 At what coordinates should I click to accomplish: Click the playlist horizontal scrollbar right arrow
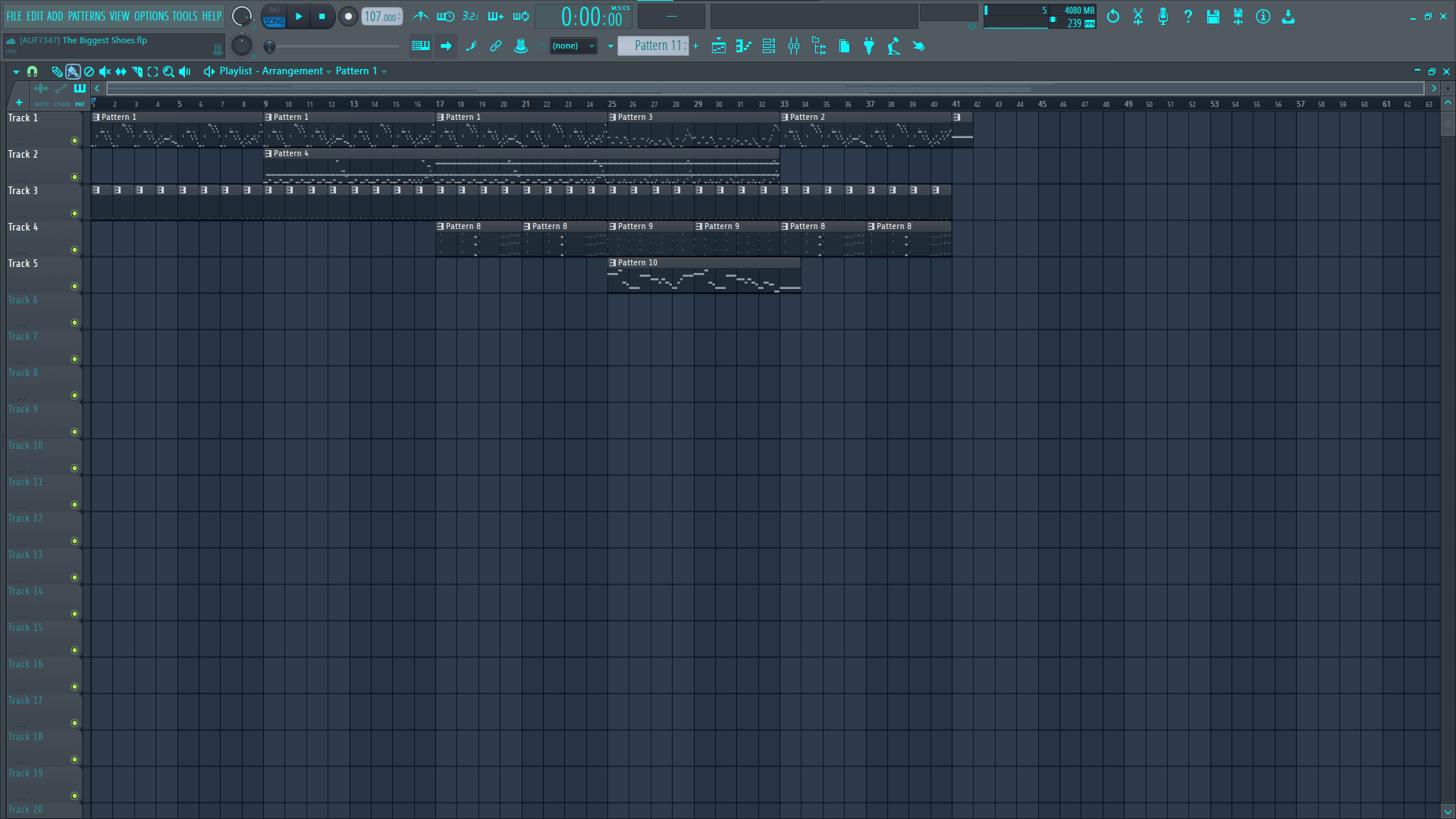(x=1433, y=89)
